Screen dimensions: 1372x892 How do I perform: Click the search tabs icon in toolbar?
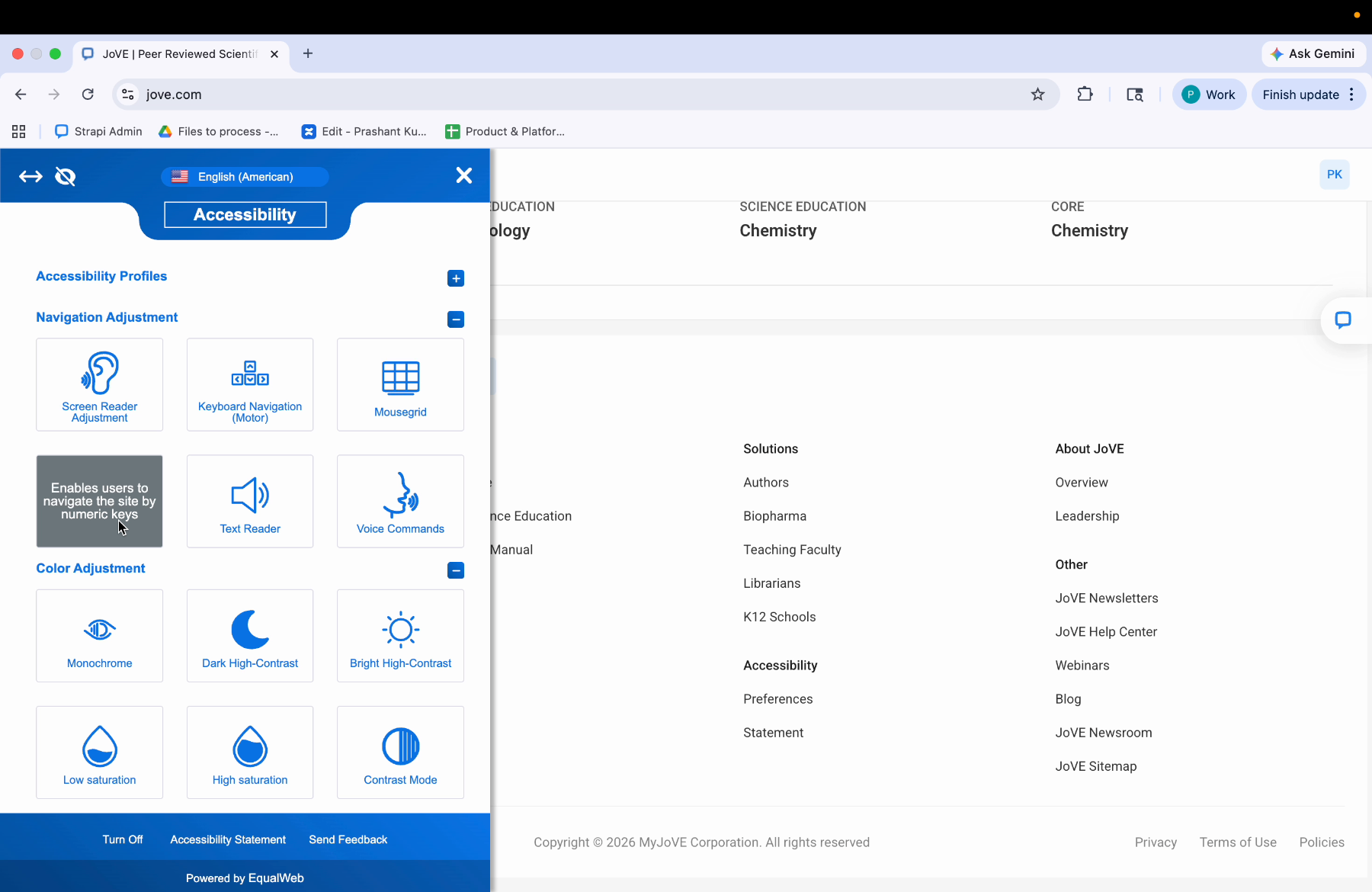point(1135,95)
